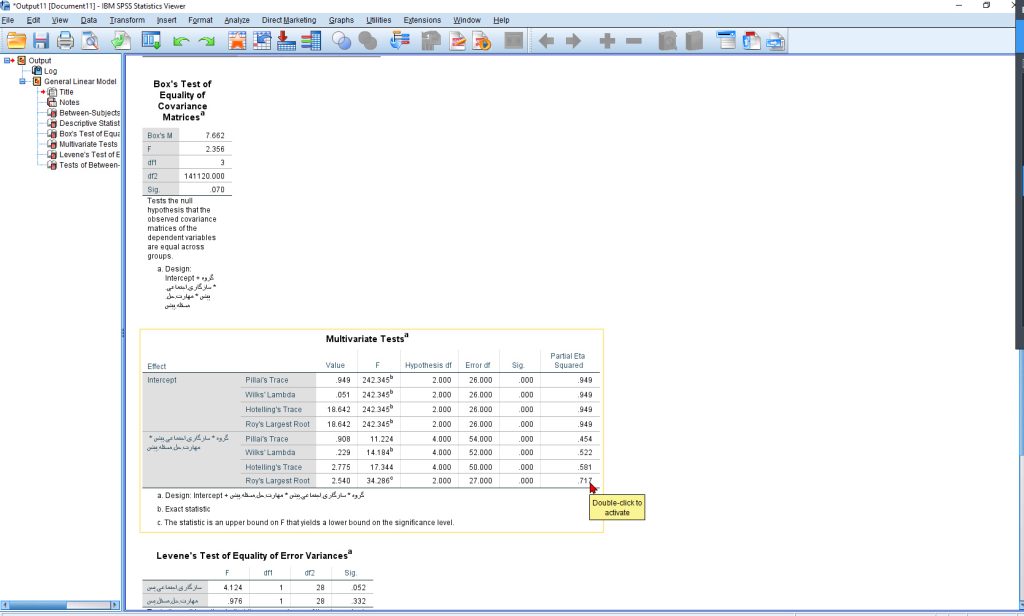Open the Variables icon with colored bars grid

[311, 41]
